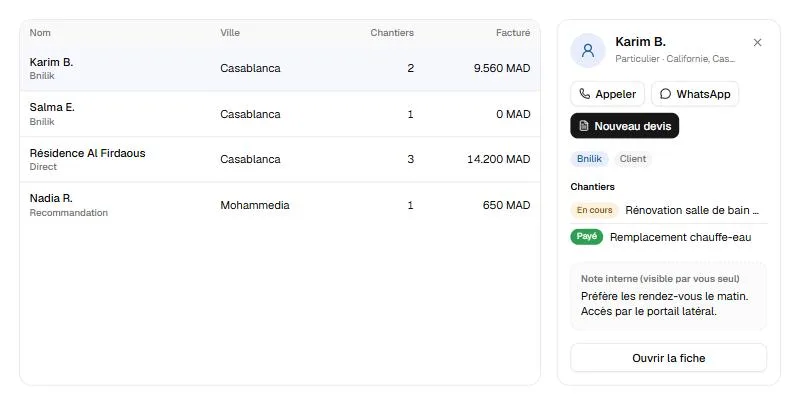Screen dimensions: 800x400
Task: Select the Nadia R. client row
Action: [280, 205]
